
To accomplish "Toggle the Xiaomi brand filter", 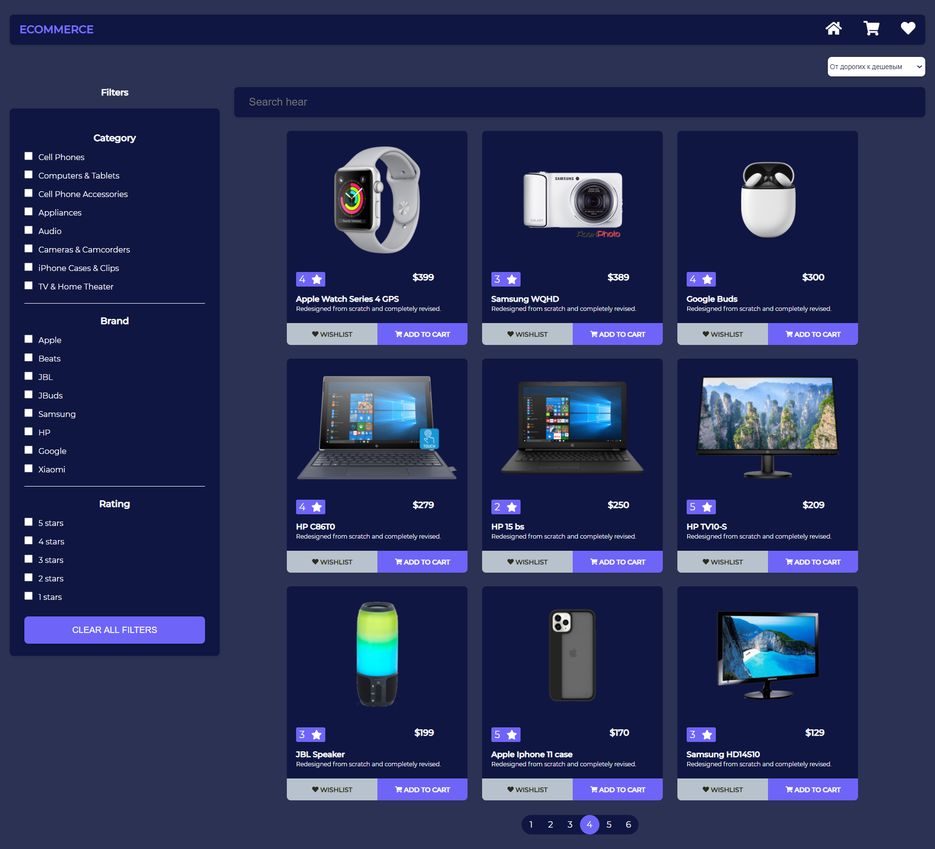I will [28, 469].
